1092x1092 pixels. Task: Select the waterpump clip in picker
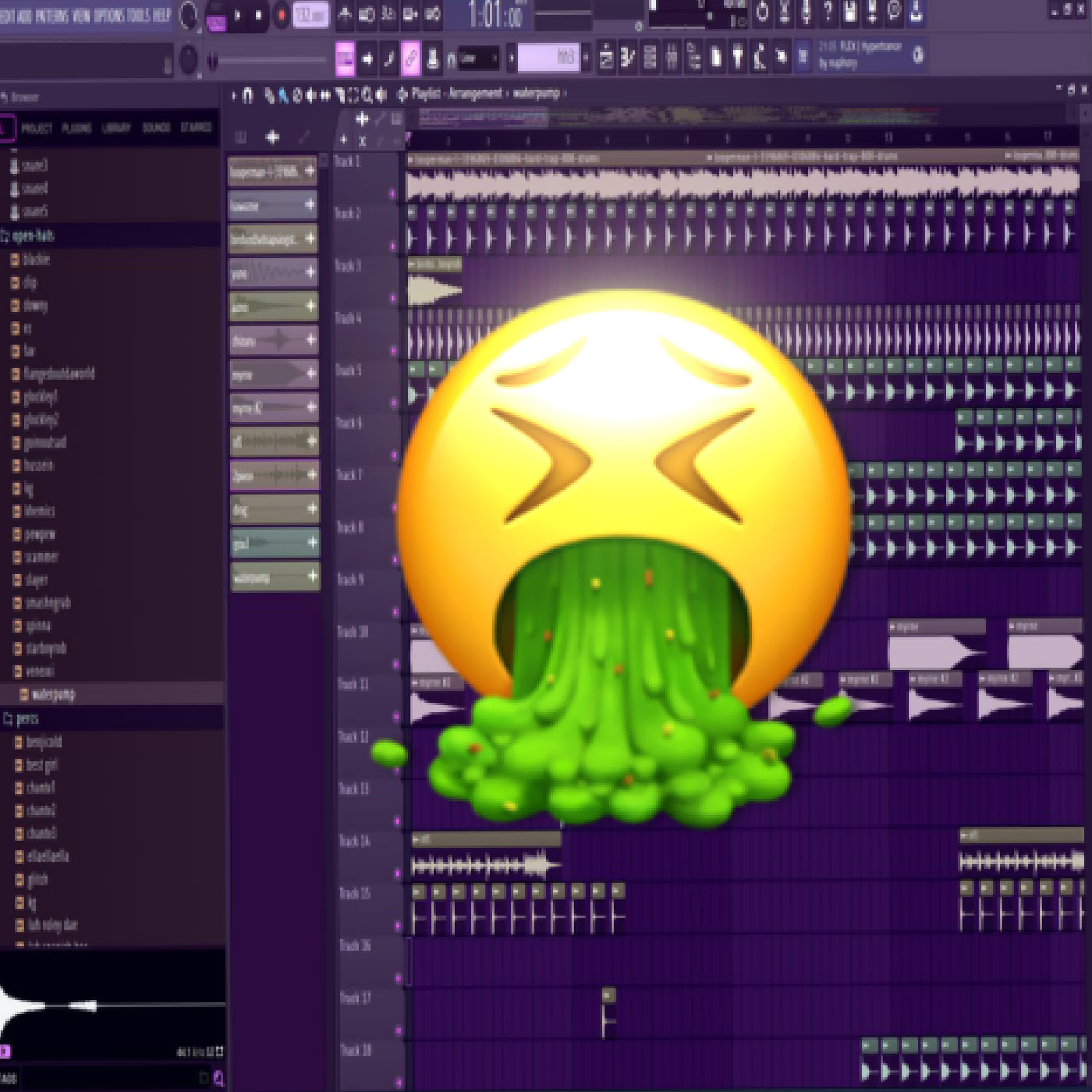tap(275, 577)
